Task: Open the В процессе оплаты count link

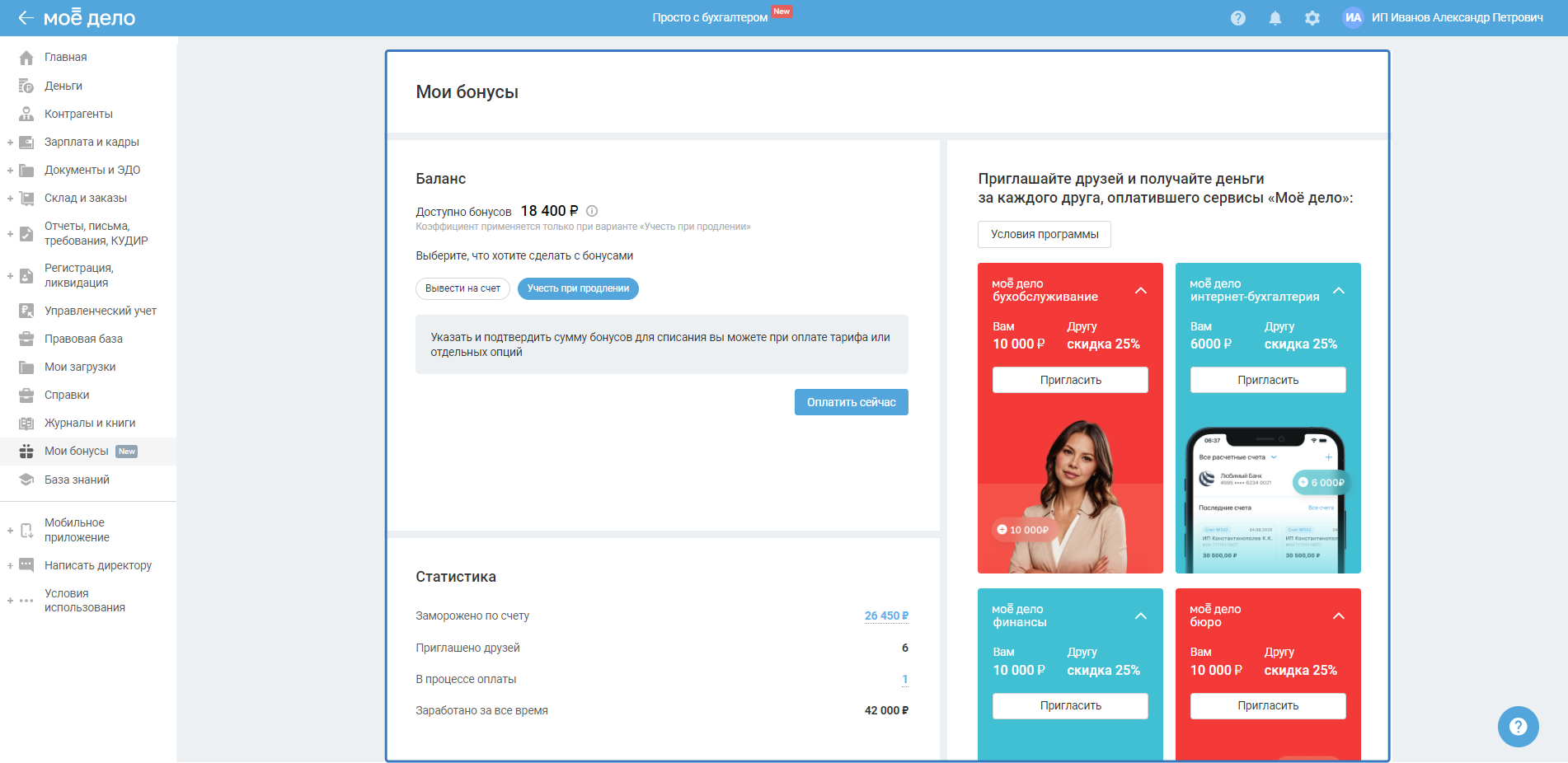Action: pyautogui.click(x=904, y=679)
